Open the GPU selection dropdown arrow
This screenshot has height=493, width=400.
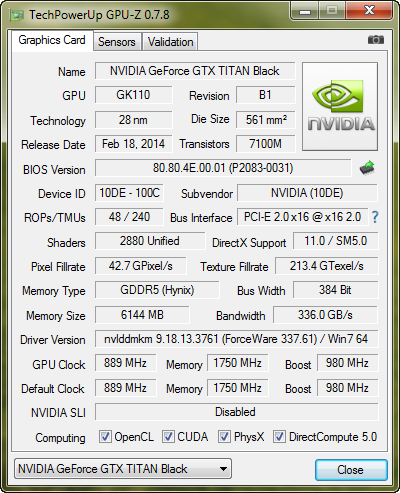[223, 469]
